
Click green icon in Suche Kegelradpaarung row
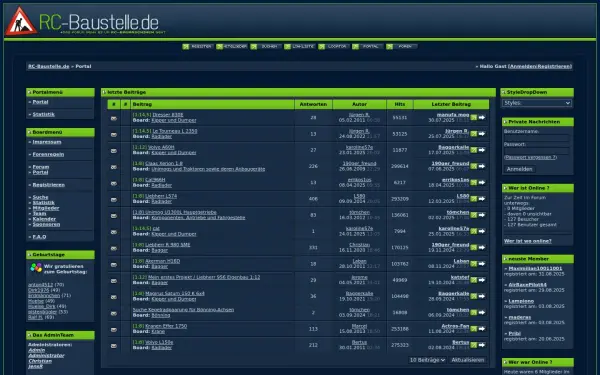coord(474,312)
